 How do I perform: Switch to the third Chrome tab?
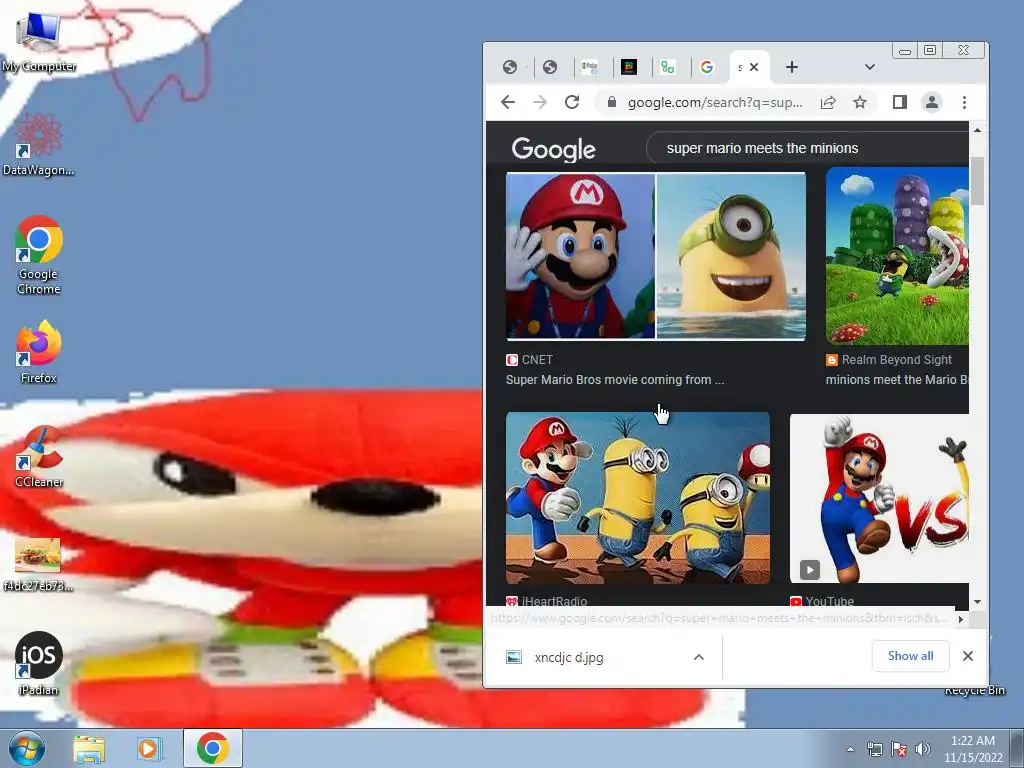coord(590,67)
